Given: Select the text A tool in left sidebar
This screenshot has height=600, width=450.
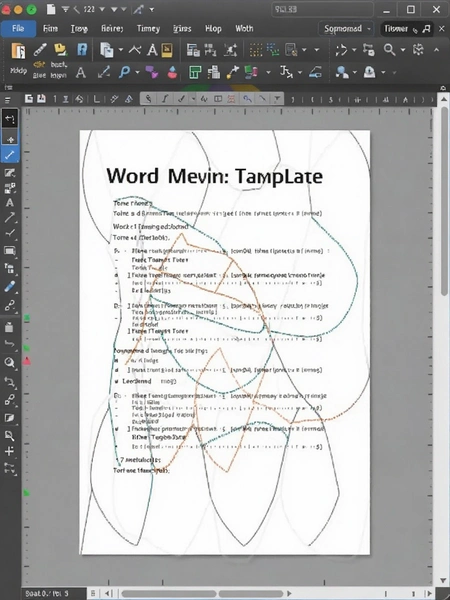Looking at the screenshot, I should 10,203.
